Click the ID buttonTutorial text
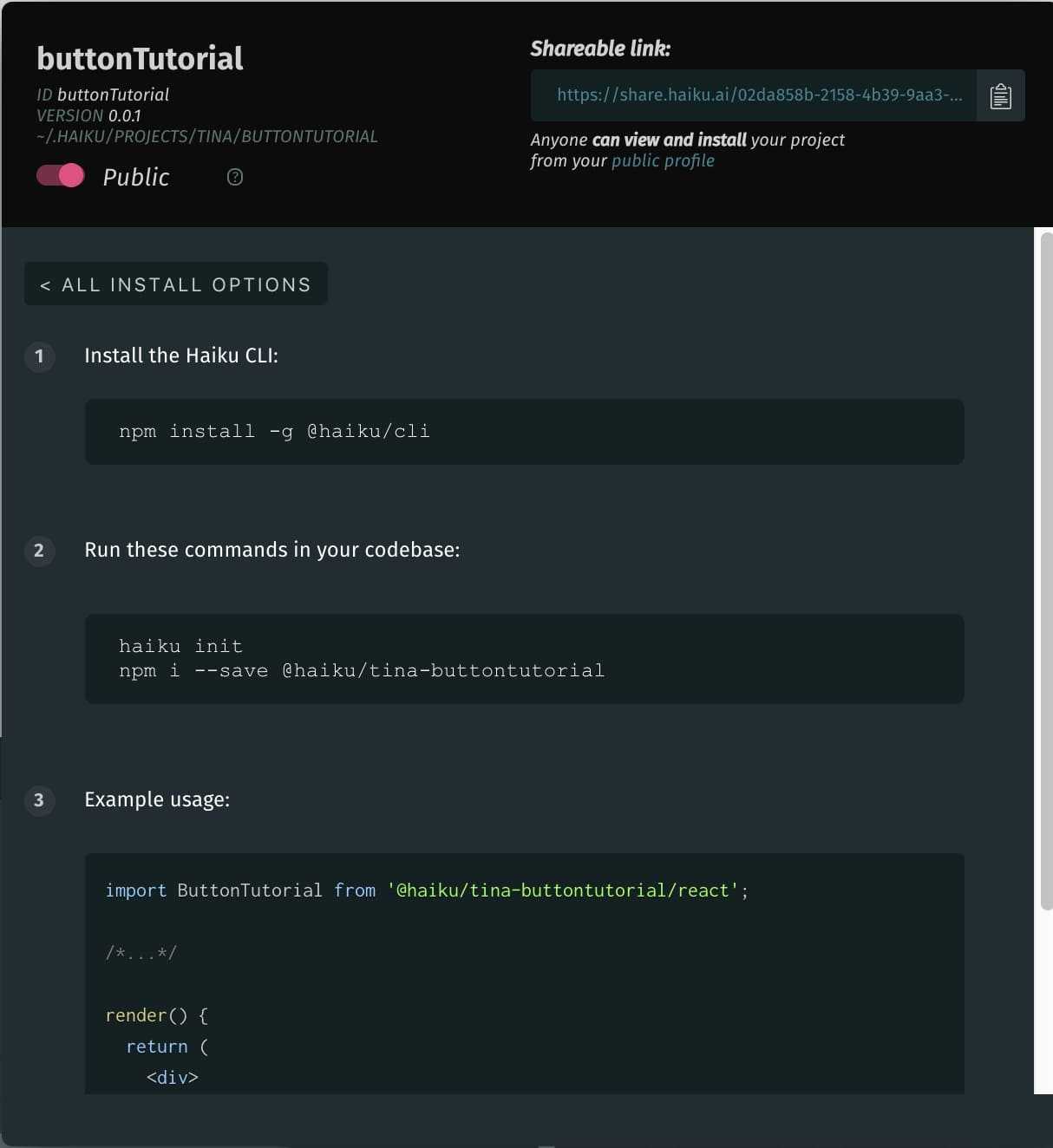Screen dimensions: 1053x1148 click(102, 95)
